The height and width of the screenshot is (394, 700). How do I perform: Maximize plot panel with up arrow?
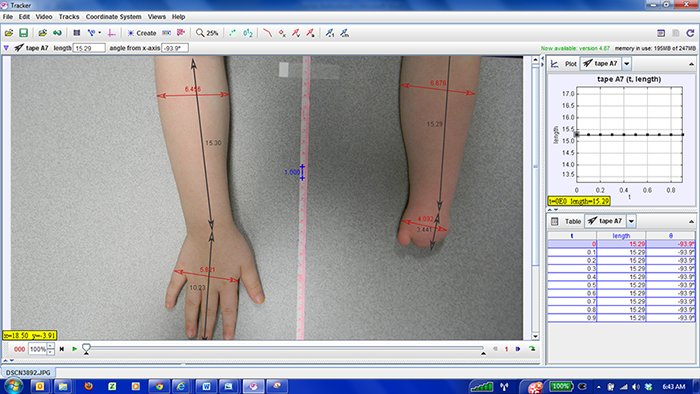(x=691, y=64)
